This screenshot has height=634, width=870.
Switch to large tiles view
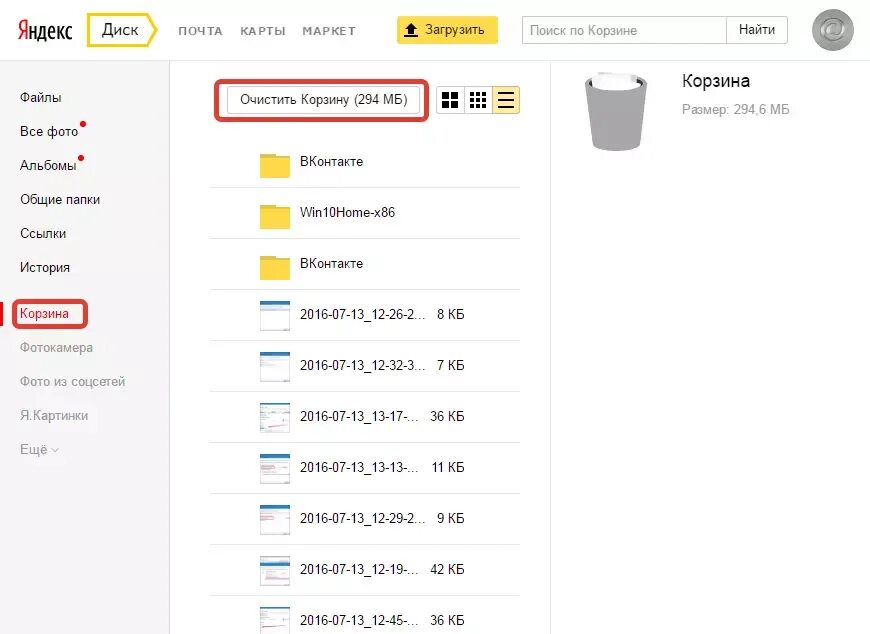[450, 100]
